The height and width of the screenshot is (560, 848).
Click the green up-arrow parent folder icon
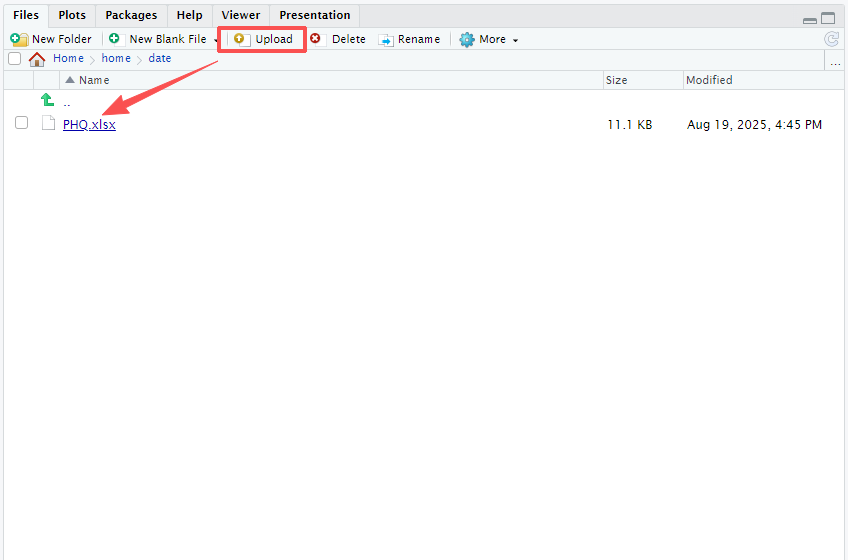tap(47, 100)
